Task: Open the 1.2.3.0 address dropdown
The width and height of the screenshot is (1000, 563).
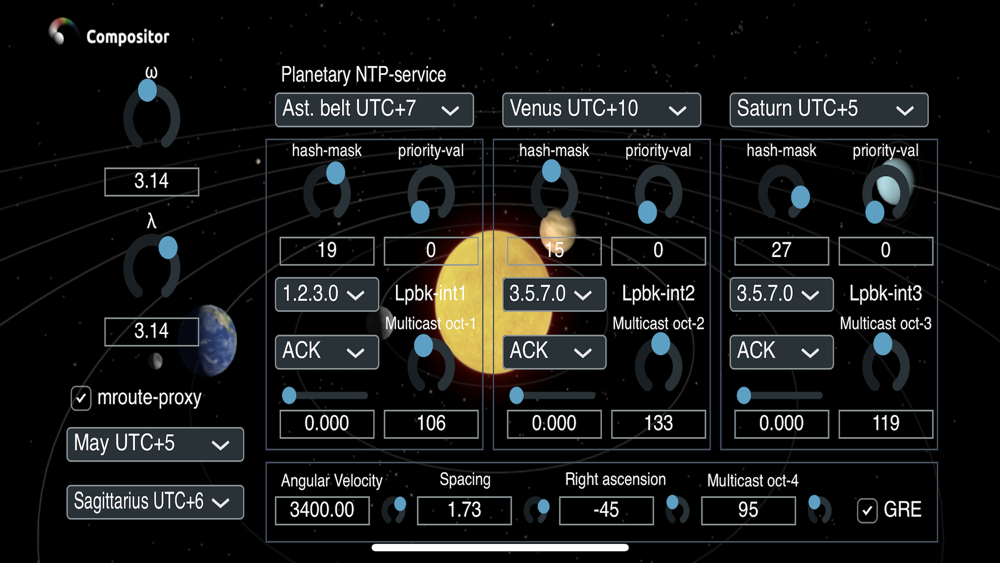Action: coord(327,295)
